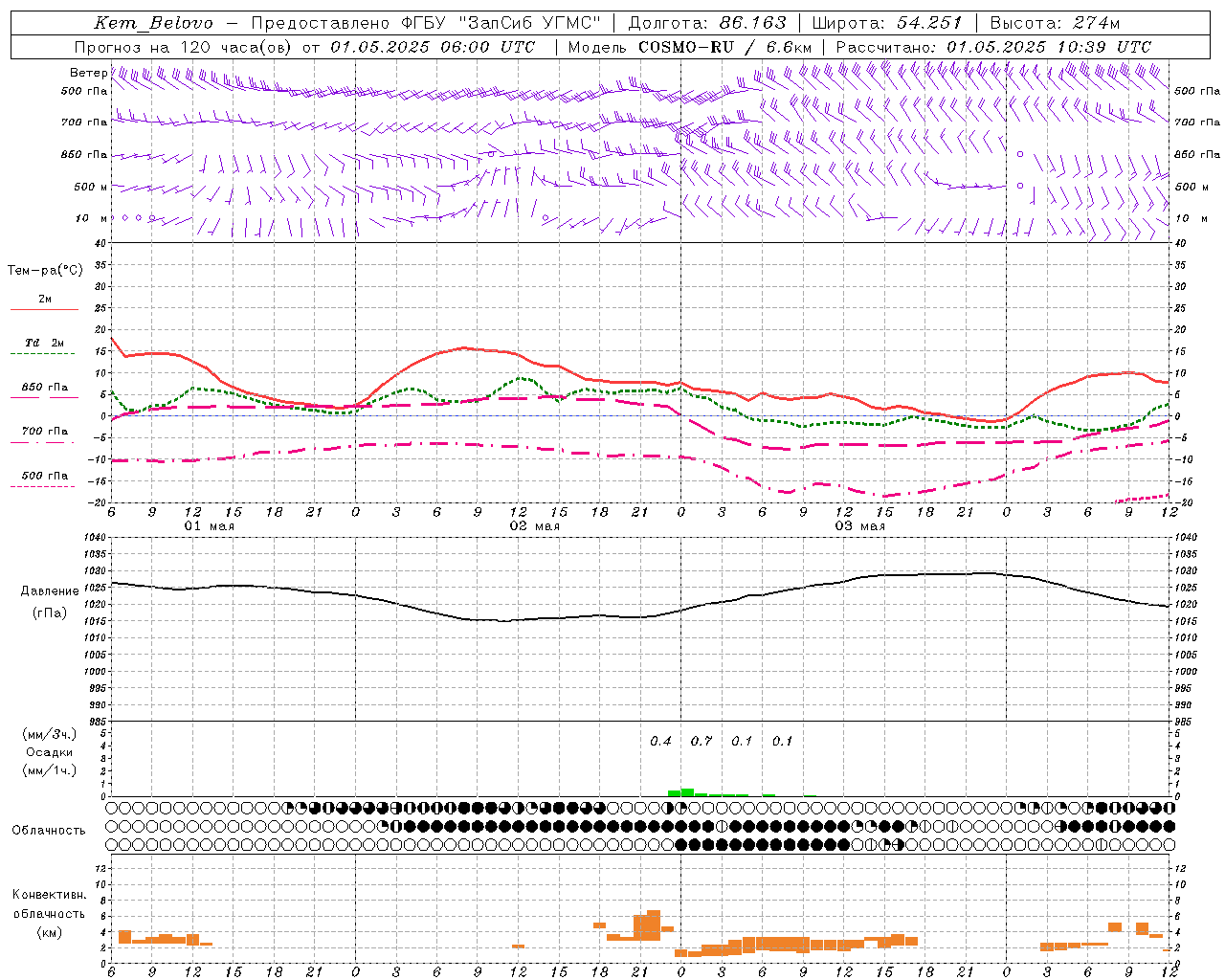This screenshot has width=1225, height=980.
Task: Click the tallest green precipitation bar
Action: [687, 792]
